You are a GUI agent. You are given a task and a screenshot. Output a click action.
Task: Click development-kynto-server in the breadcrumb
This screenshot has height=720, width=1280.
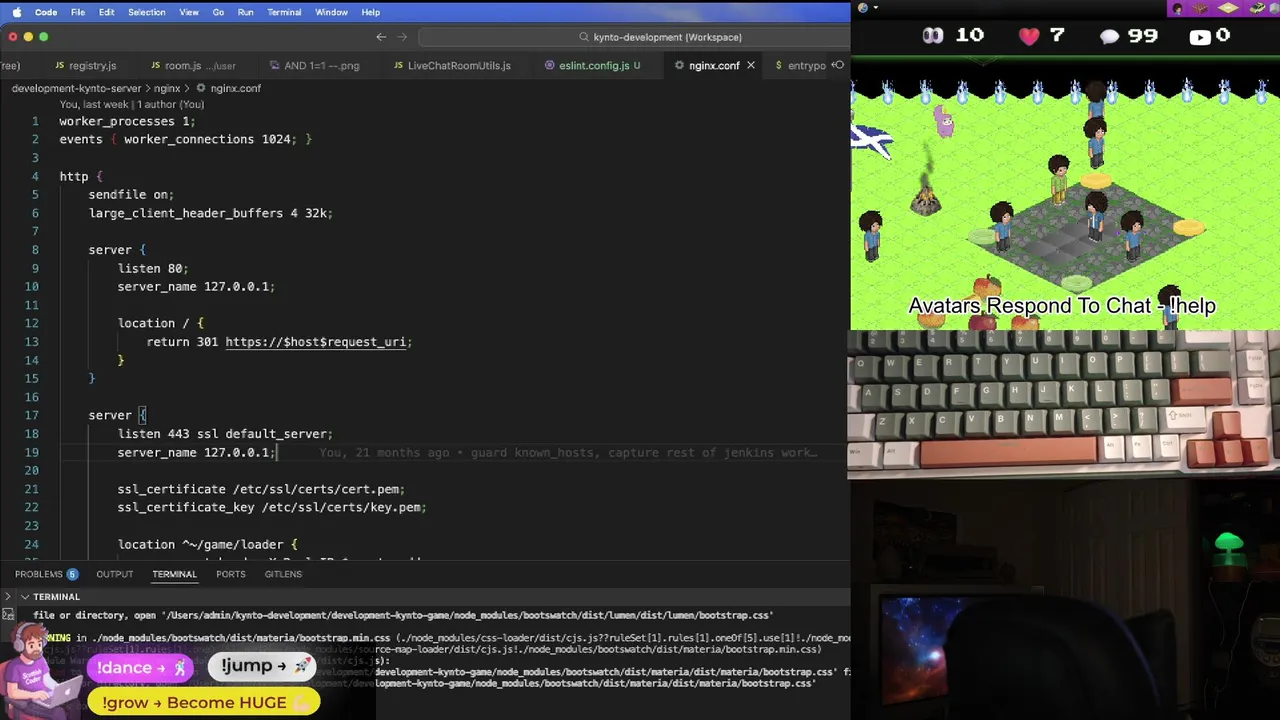pos(76,88)
